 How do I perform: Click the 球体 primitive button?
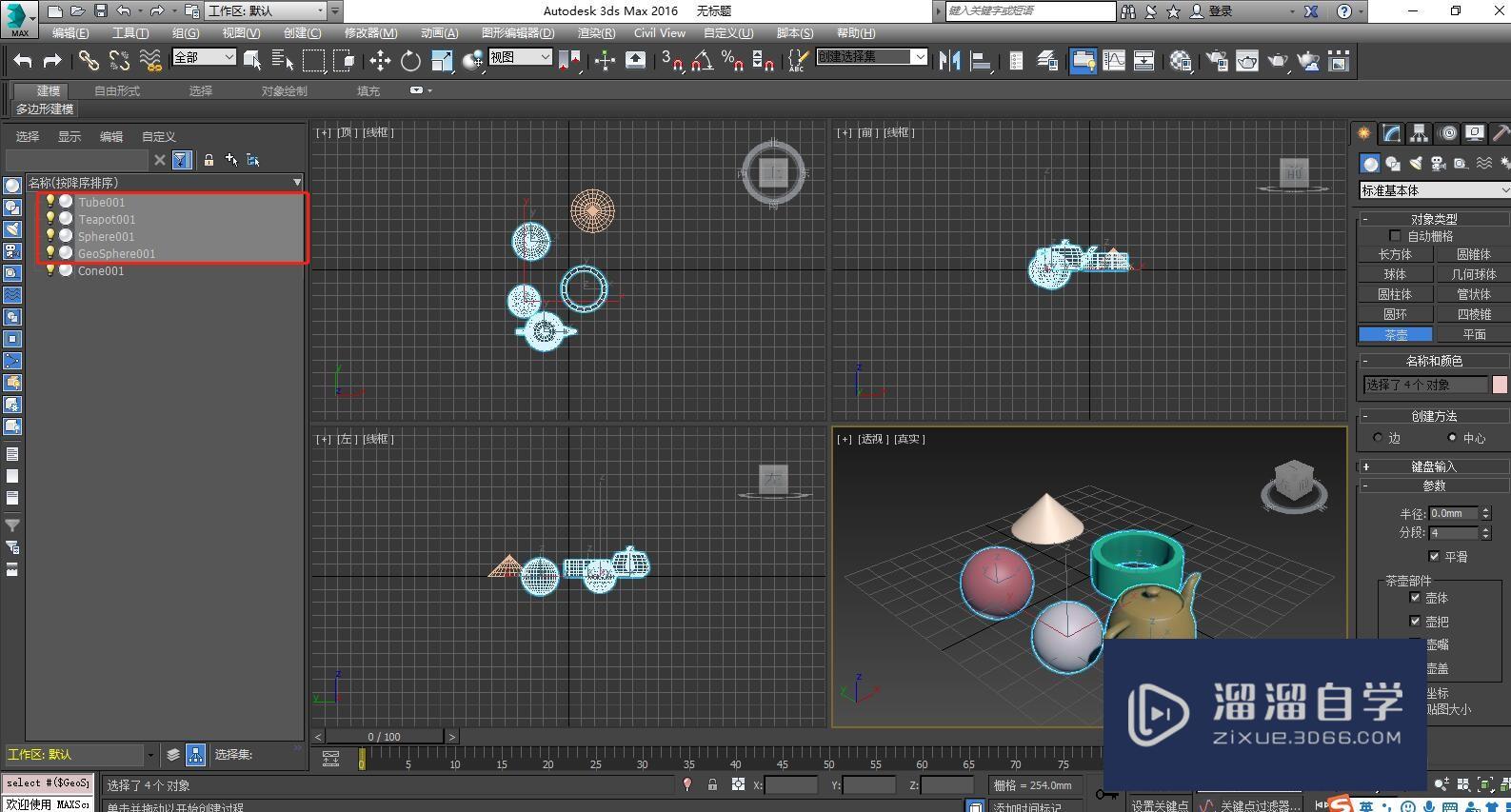[1395, 274]
